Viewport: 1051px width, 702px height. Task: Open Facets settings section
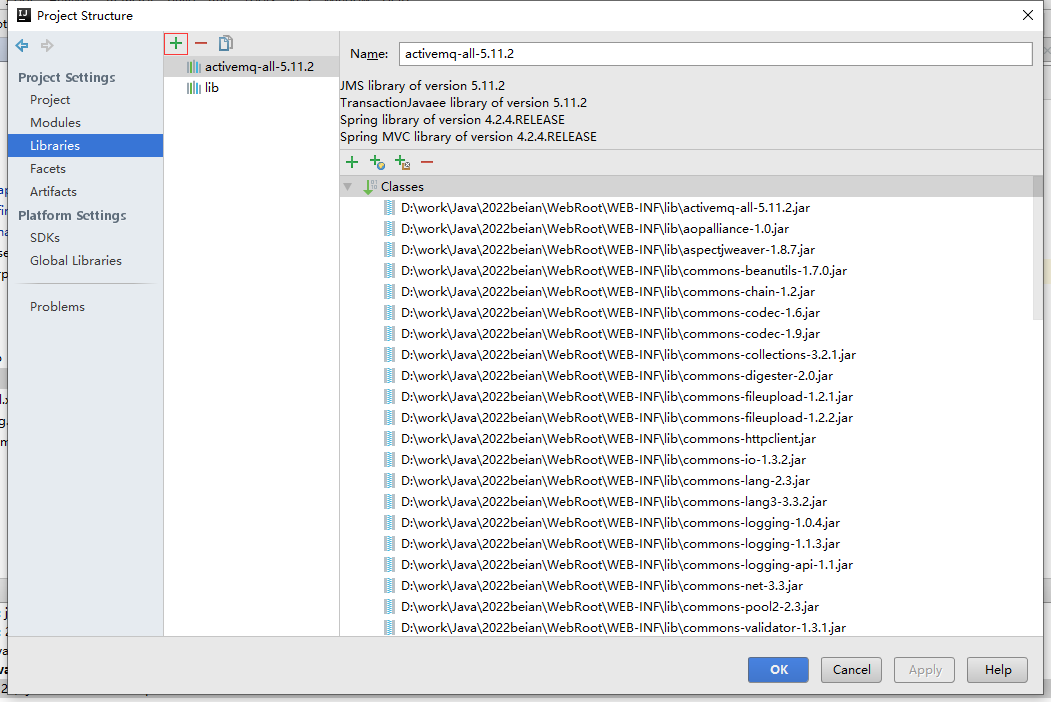[x=48, y=169]
